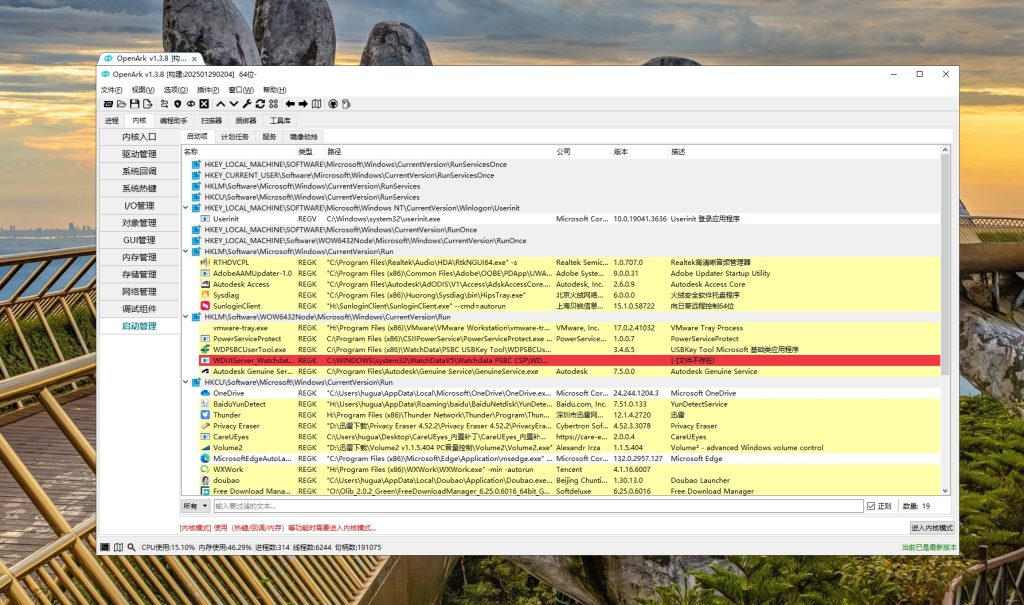
Task: Select the SunloginClient startup entry
Action: (569, 306)
